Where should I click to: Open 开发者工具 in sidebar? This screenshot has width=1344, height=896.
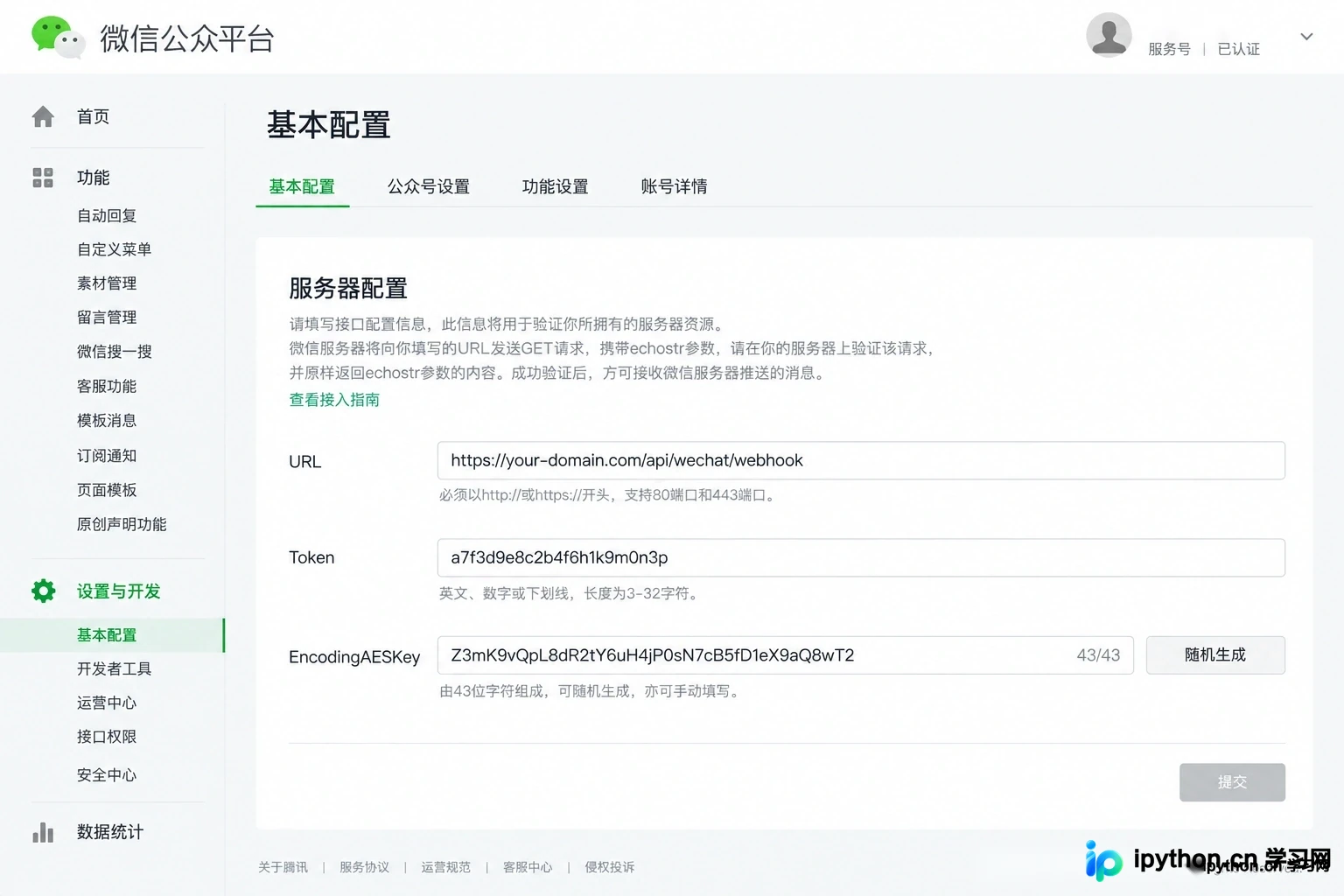114,668
